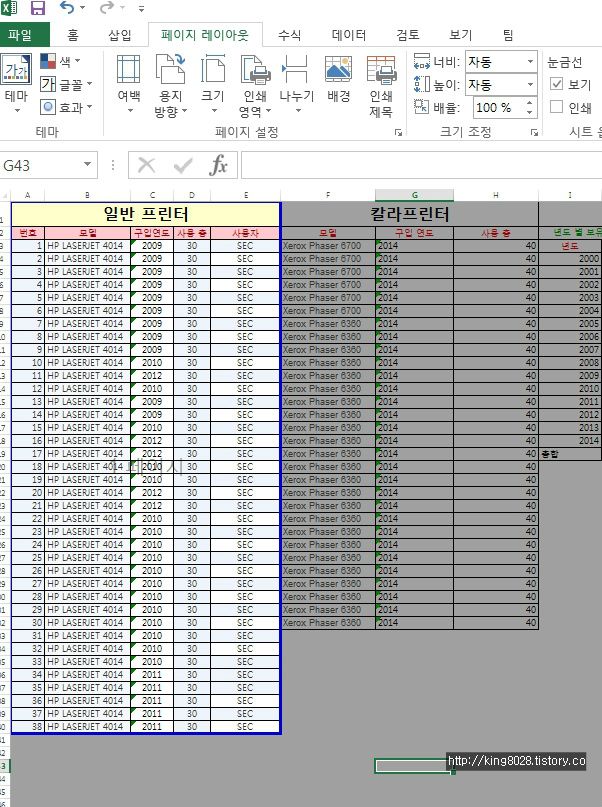Open the 페이지 설정 dialog launcher
The image size is (602, 807).
398,132
